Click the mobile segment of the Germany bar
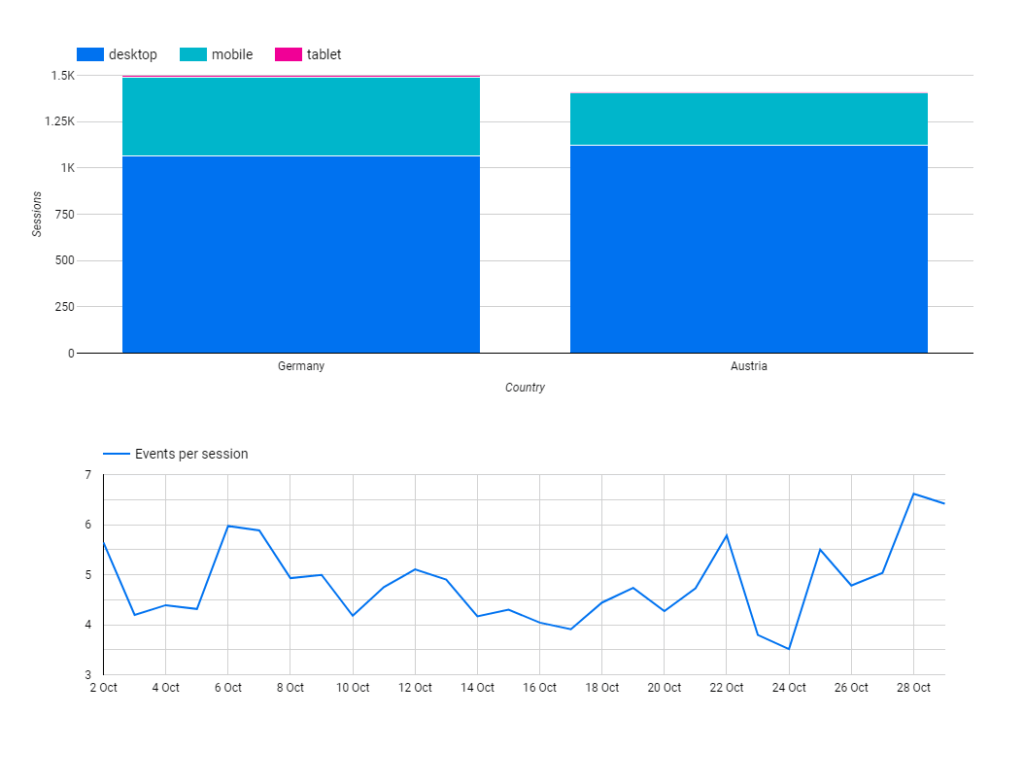Image resolution: width=1024 pixels, height=784 pixels. [300, 115]
